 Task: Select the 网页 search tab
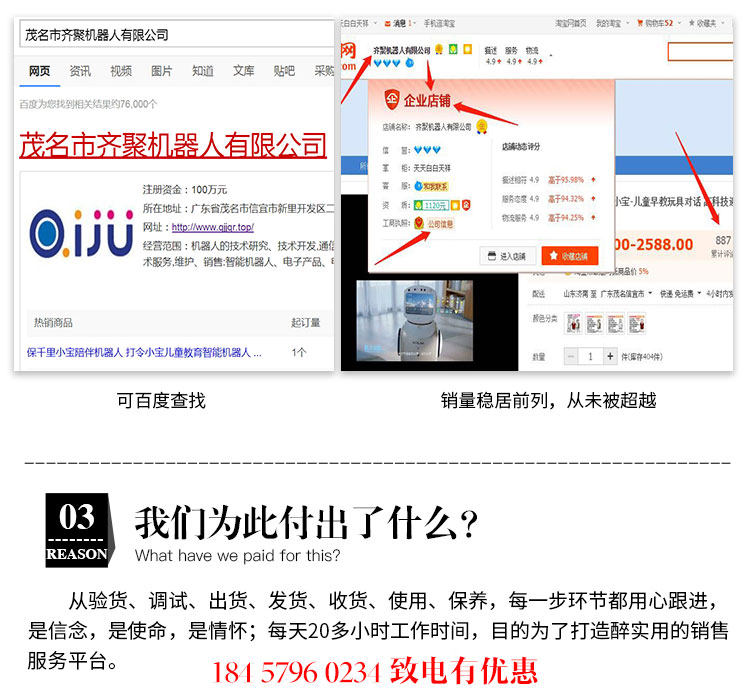[39, 71]
